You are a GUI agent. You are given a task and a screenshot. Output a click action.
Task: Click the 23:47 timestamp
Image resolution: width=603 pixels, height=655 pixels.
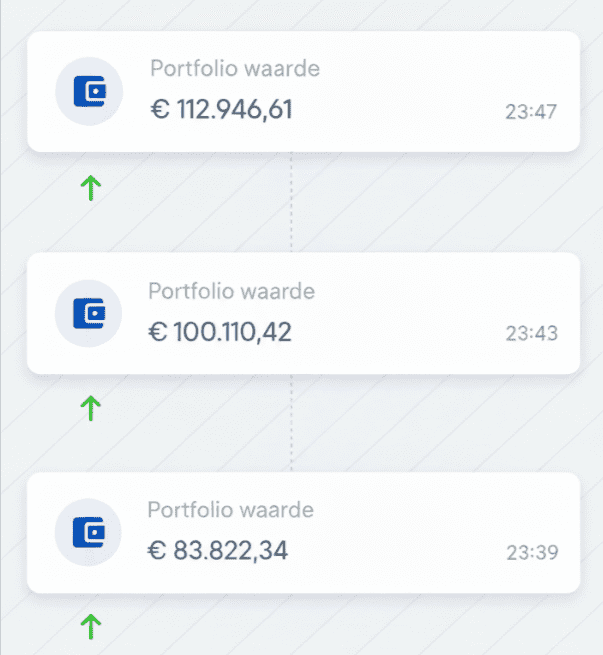(x=531, y=112)
